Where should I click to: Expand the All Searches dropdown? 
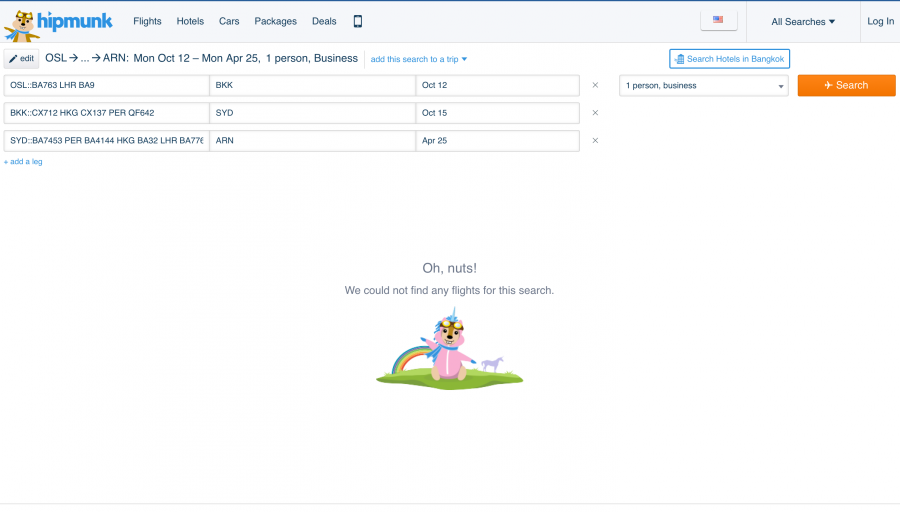[x=803, y=21]
